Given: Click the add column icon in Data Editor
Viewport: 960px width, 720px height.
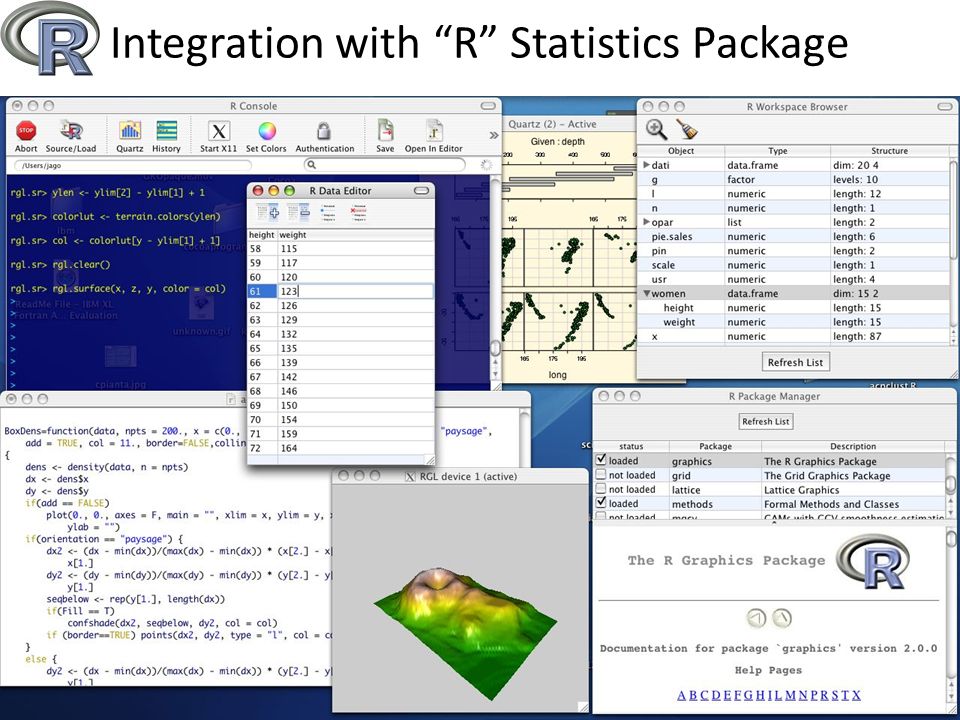Looking at the screenshot, I should 268,212.
